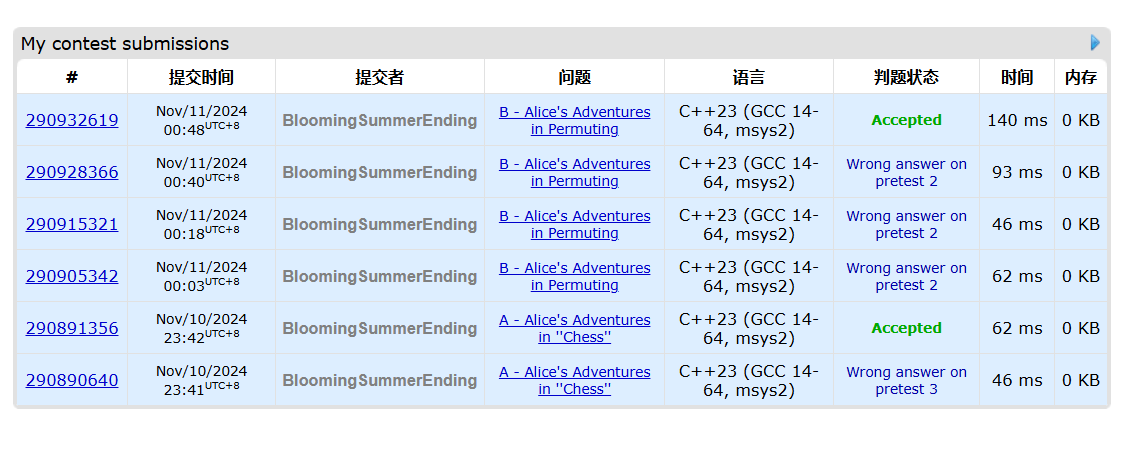Click the wrong answer verdict for submission 290915321
This screenshot has width=1121, height=452.
pos(906,225)
